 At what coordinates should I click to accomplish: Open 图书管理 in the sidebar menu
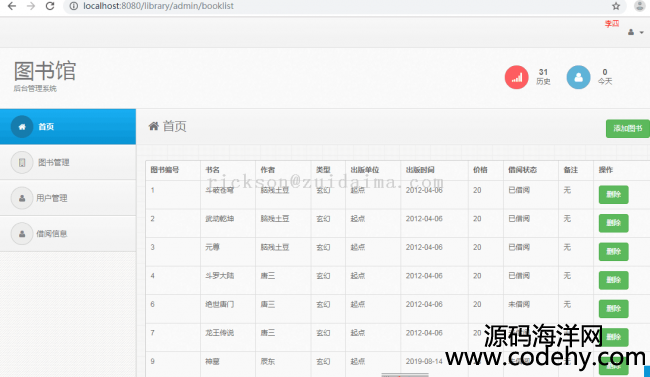tap(68, 162)
